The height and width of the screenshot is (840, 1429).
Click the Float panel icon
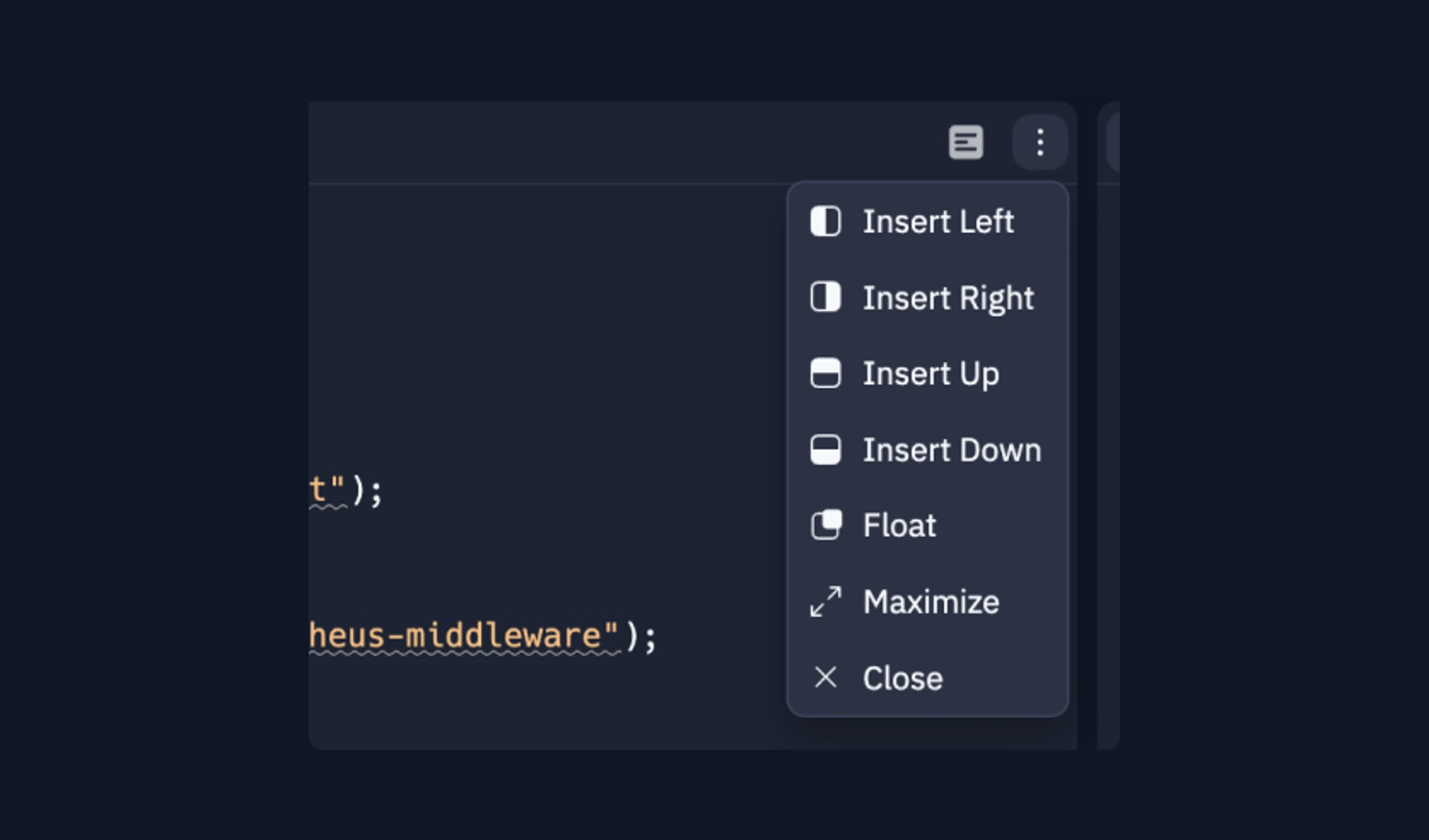coord(825,525)
